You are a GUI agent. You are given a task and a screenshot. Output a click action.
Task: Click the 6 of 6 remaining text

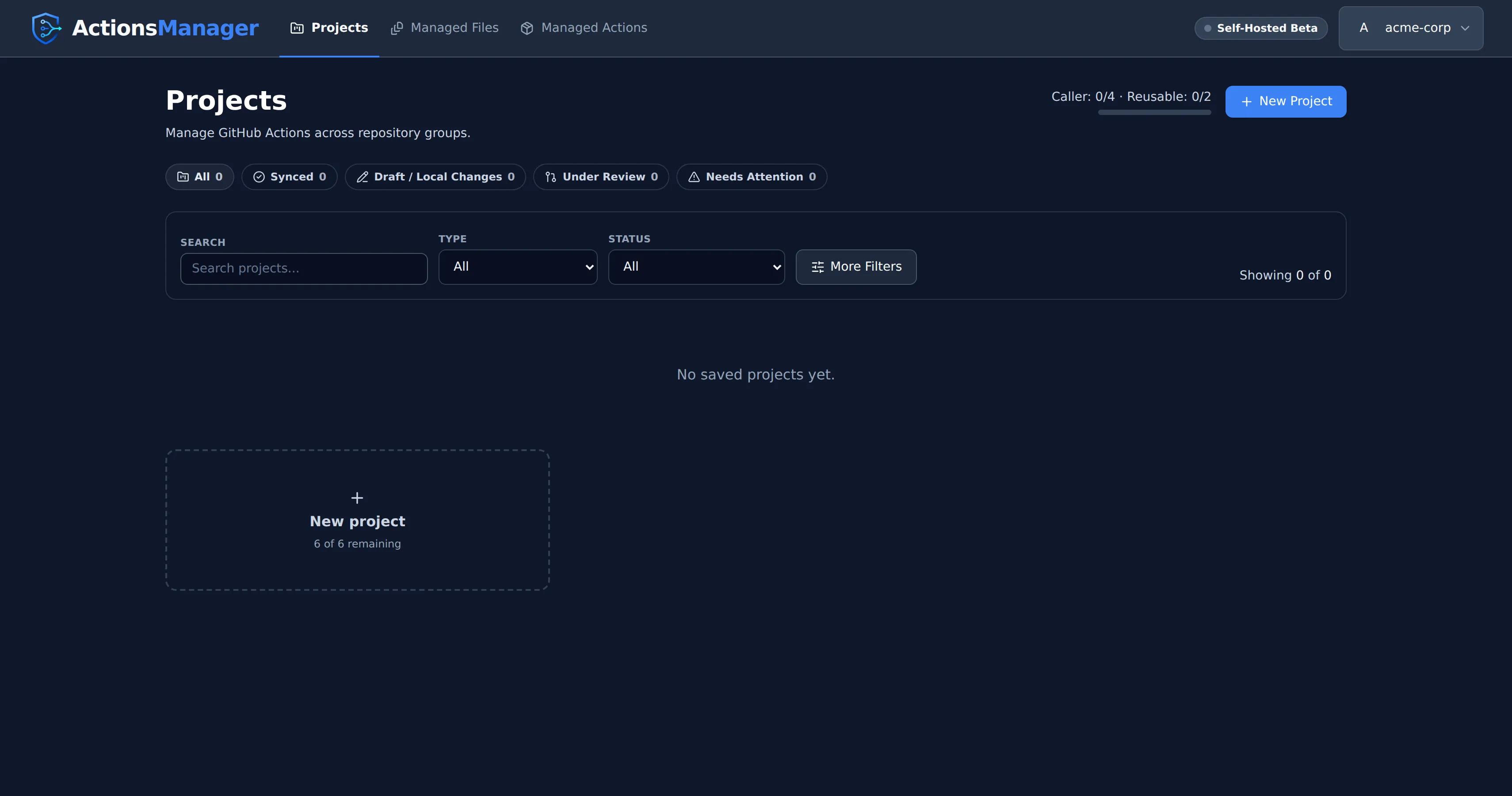[358, 543]
